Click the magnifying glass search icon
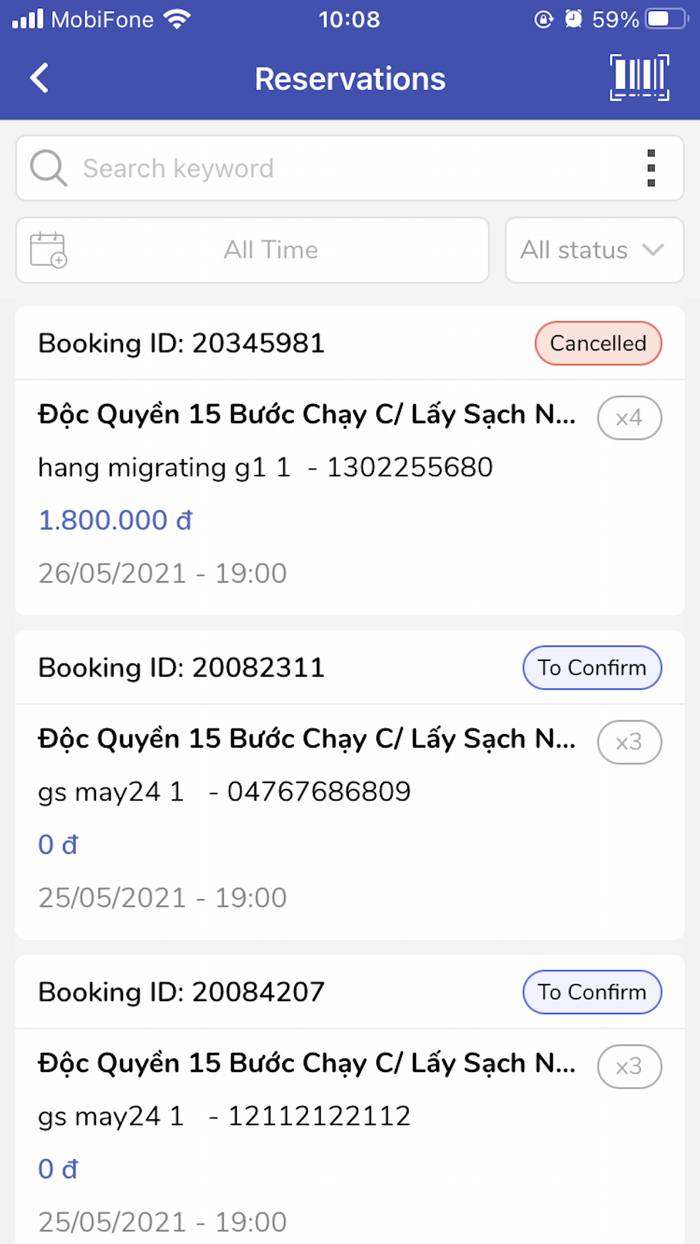The image size is (700, 1244). 47,168
